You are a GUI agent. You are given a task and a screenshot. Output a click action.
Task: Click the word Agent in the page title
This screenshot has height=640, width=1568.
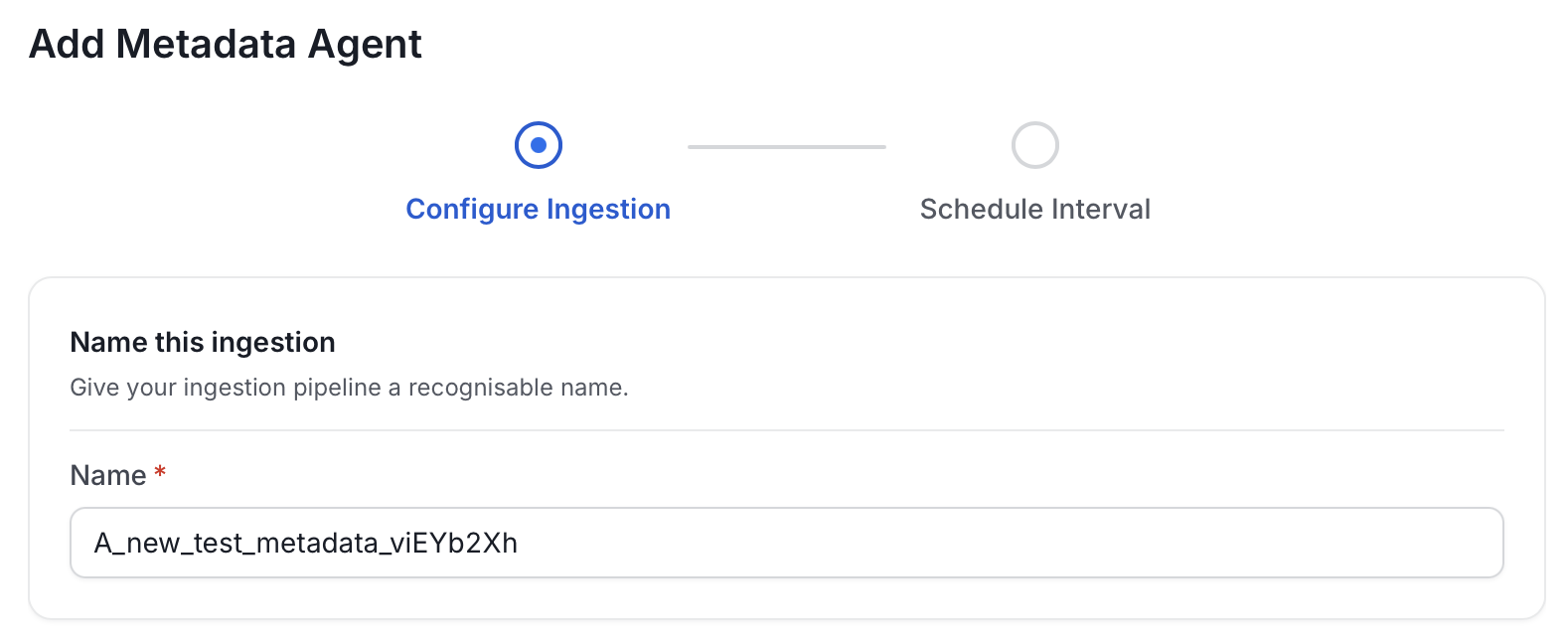click(x=365, y=46)
